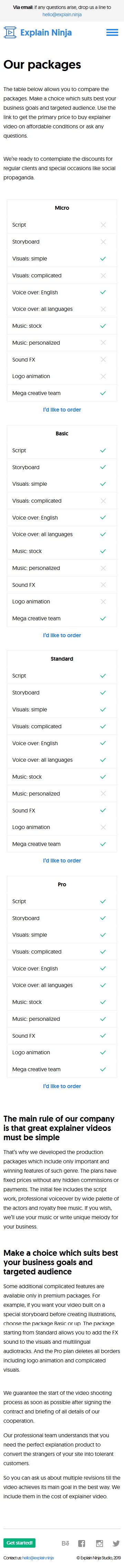Click the Explain Ninja logo icon
This screenshot has width=124, height=1568.
pos(10,32)
